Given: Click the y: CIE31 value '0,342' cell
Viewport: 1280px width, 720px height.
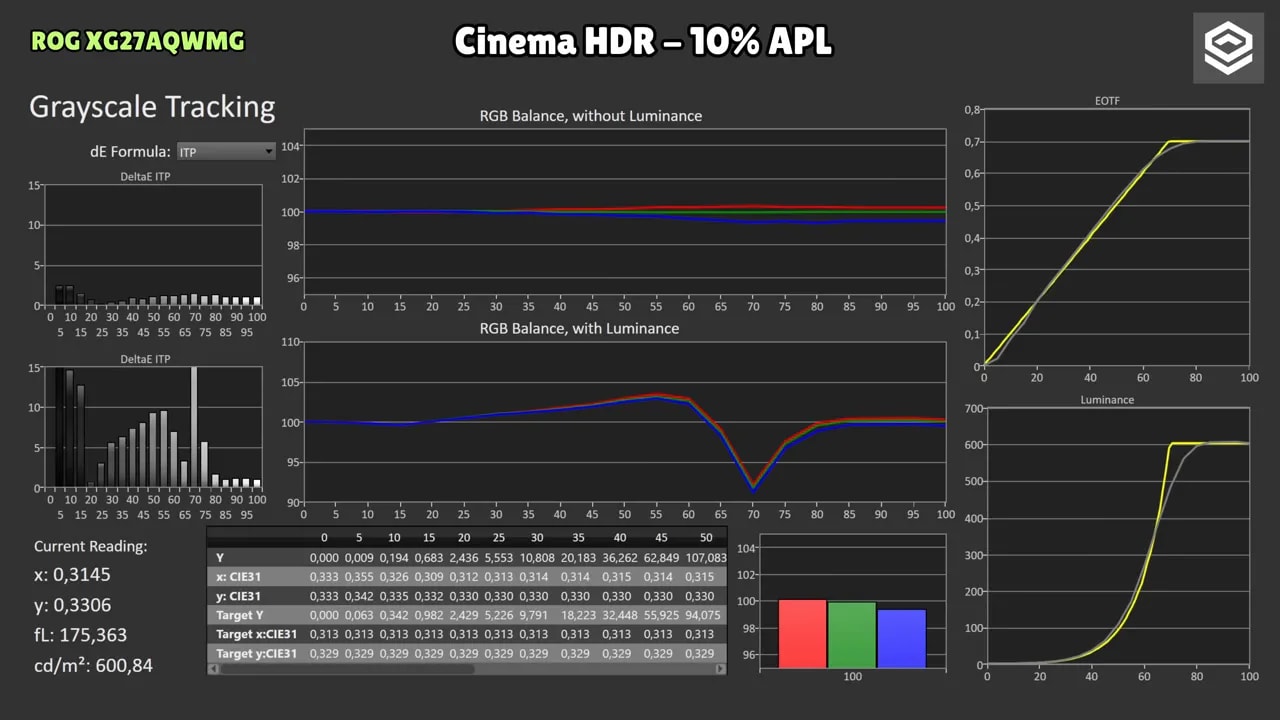Looking at the screenshot, I should pos(360,596).
